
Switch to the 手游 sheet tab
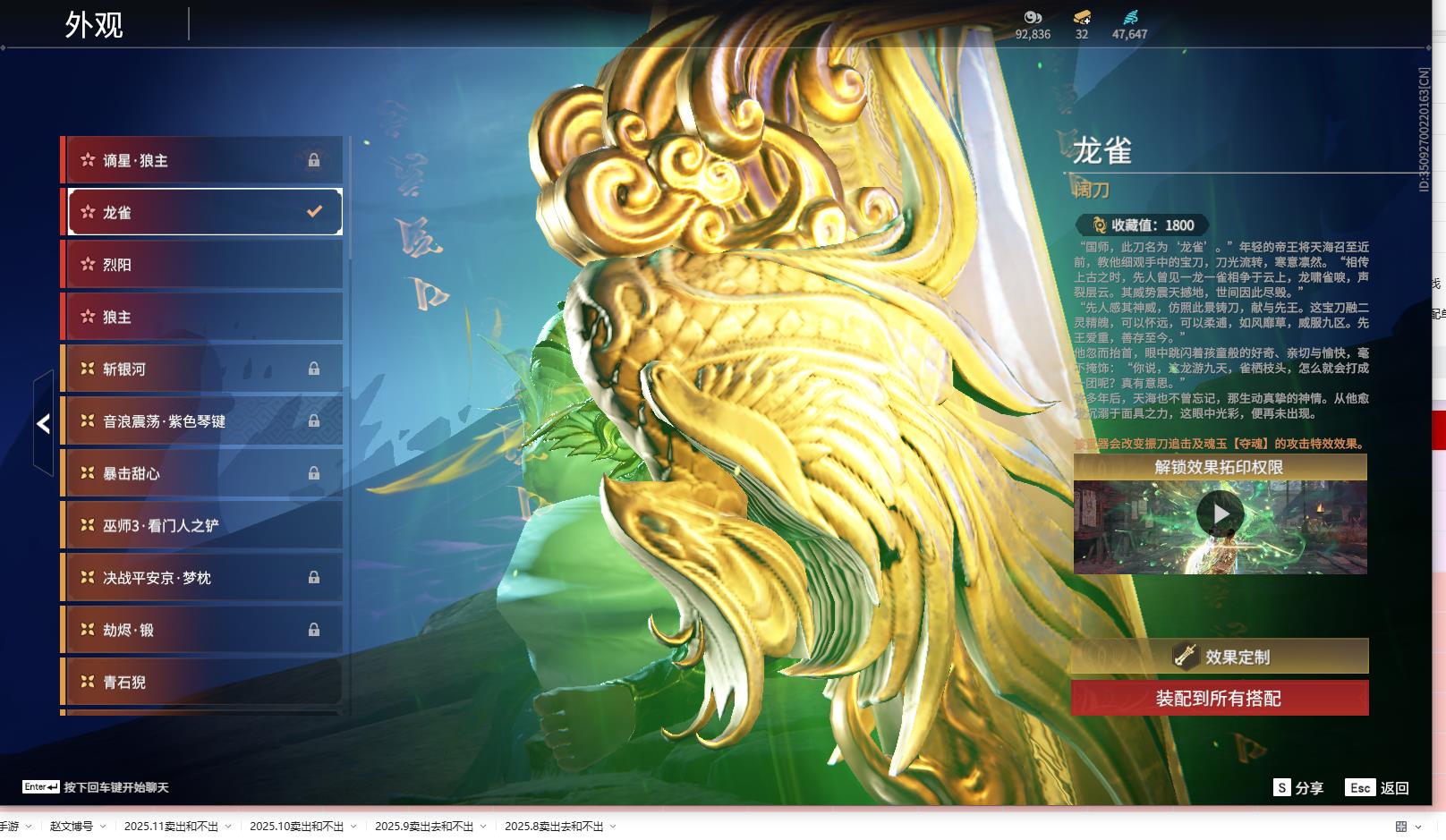9,827
